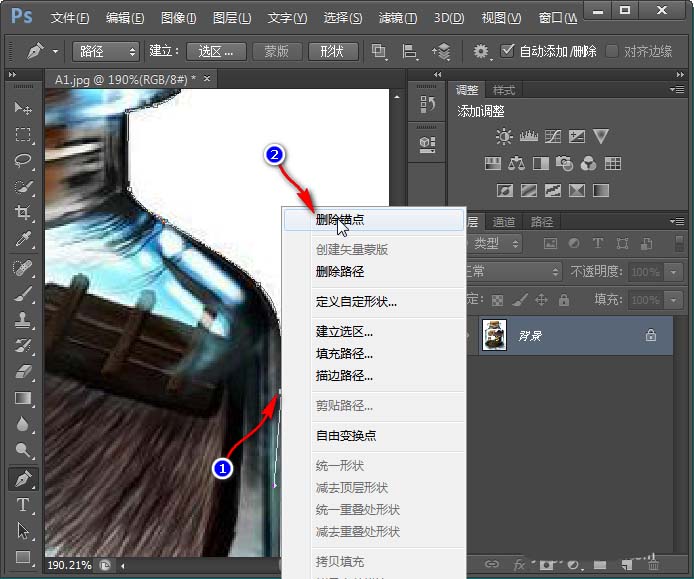
Task: Switch to the 通道 tab
Action: point(505,222)
